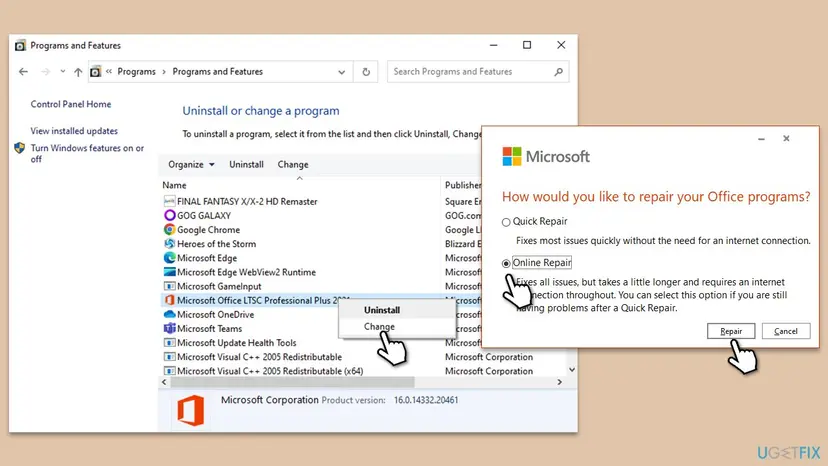Open the Recent locations chevron
828x466 pixels.
pyautogui.click(x=63, y=71)
